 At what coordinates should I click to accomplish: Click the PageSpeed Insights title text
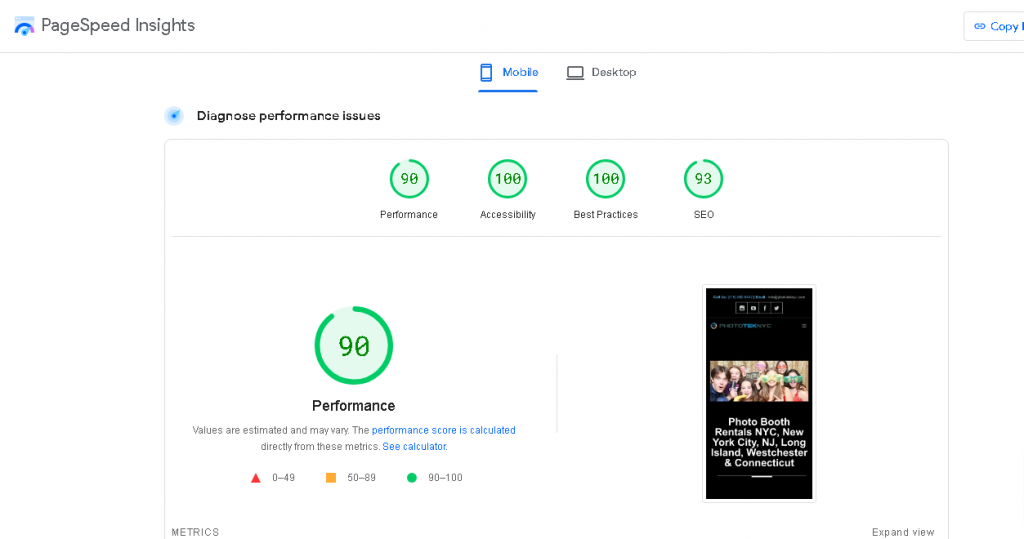[x=118, y=25]
